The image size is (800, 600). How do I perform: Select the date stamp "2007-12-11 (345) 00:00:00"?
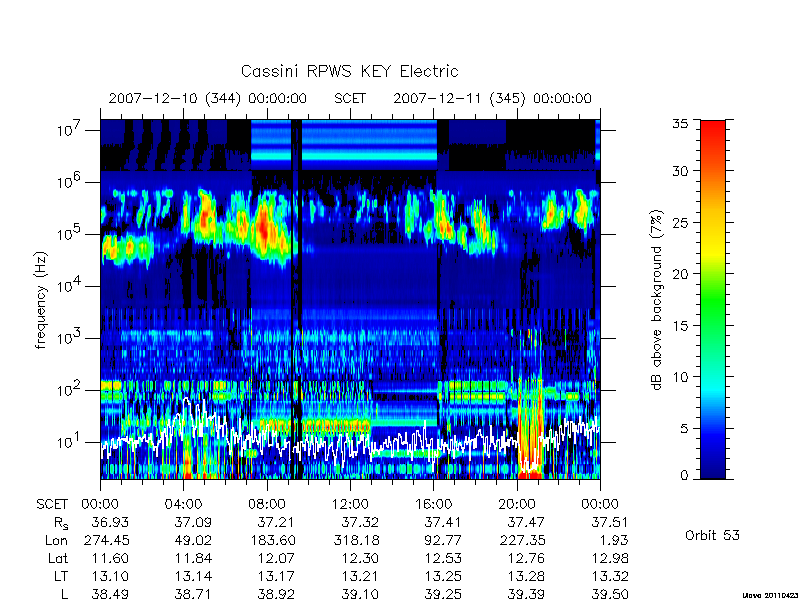[x=492, y=98]
